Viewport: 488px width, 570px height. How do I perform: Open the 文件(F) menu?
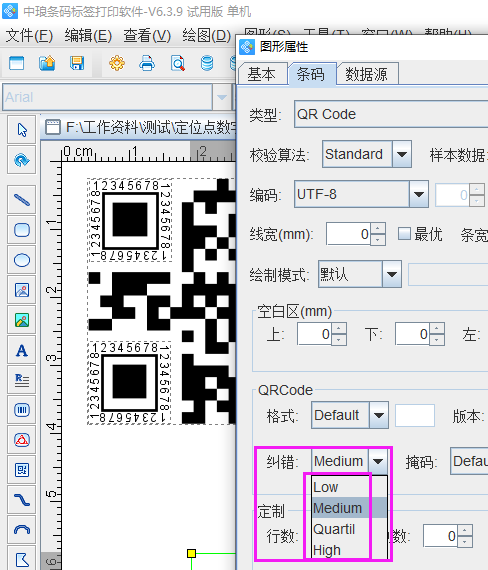pyautogui.click(x=29, y=36)
